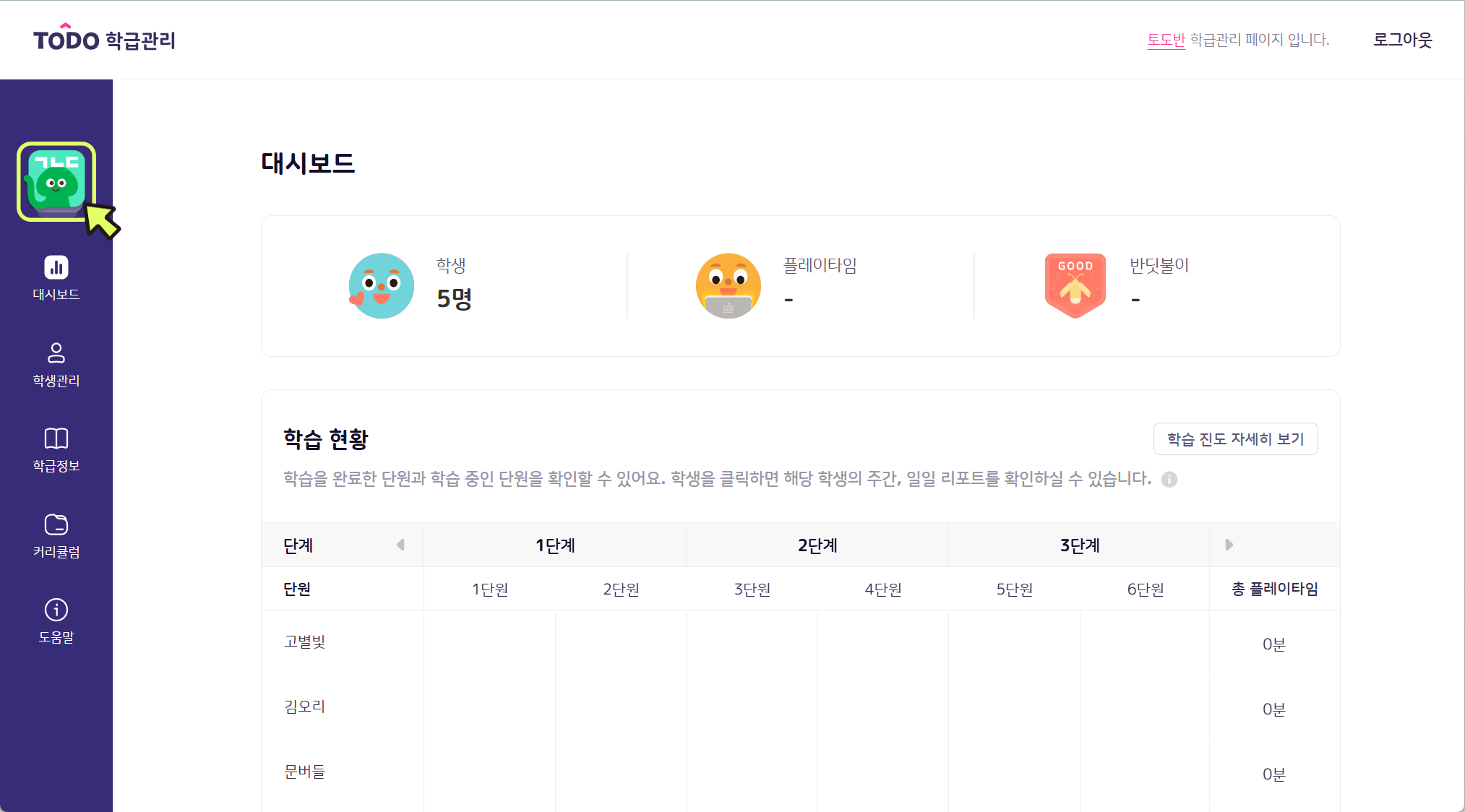Click the 로그아웃 link

click(1403, 40)
